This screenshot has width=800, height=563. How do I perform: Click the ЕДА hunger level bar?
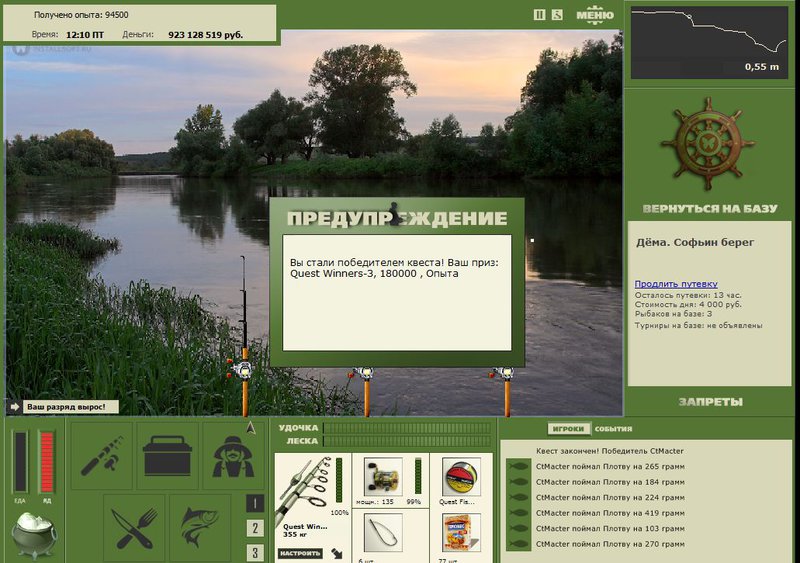20,461
